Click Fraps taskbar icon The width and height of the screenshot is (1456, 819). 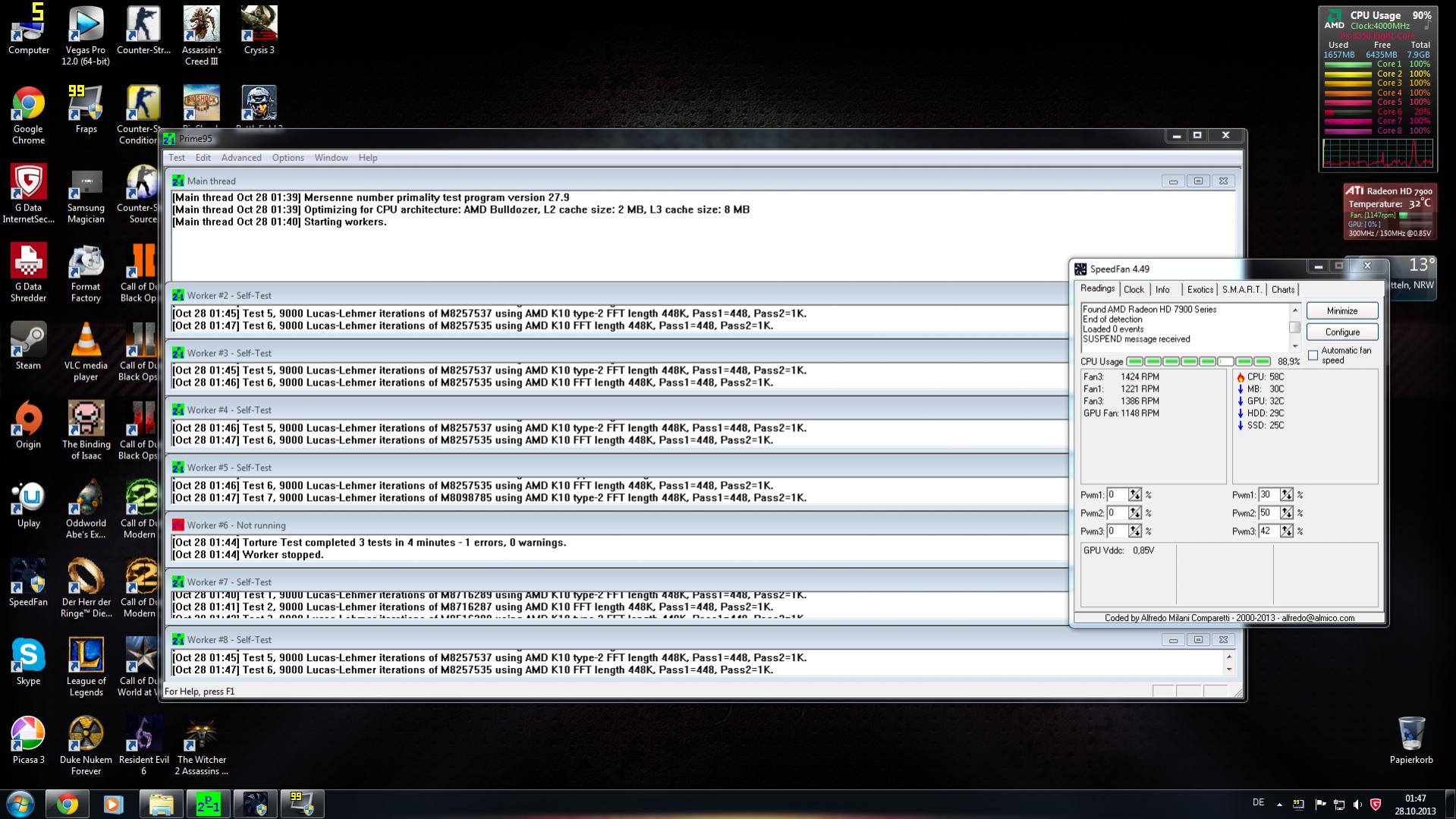[x=302, y=804]
